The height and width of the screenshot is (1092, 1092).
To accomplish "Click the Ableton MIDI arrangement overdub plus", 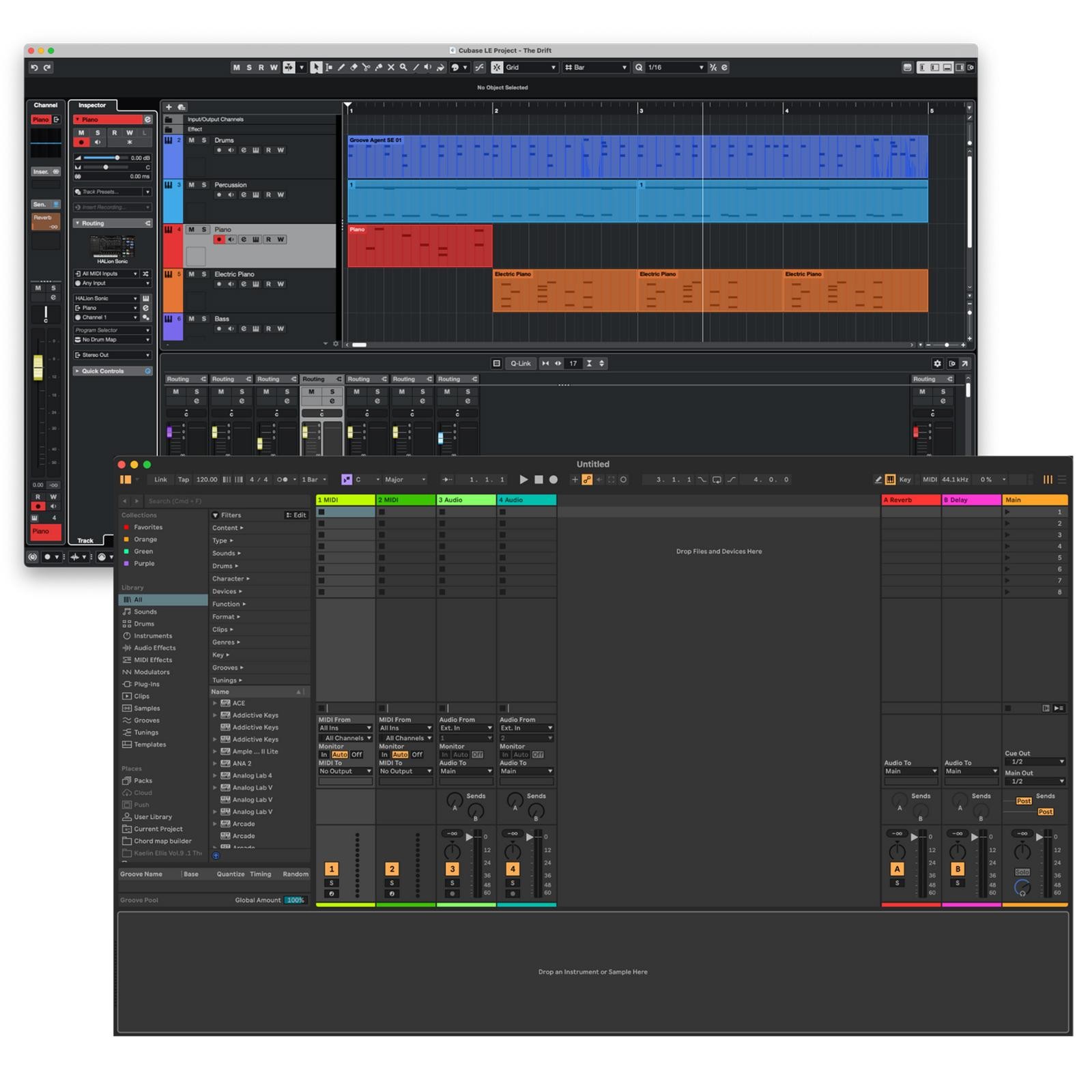I will click(575, 480).
